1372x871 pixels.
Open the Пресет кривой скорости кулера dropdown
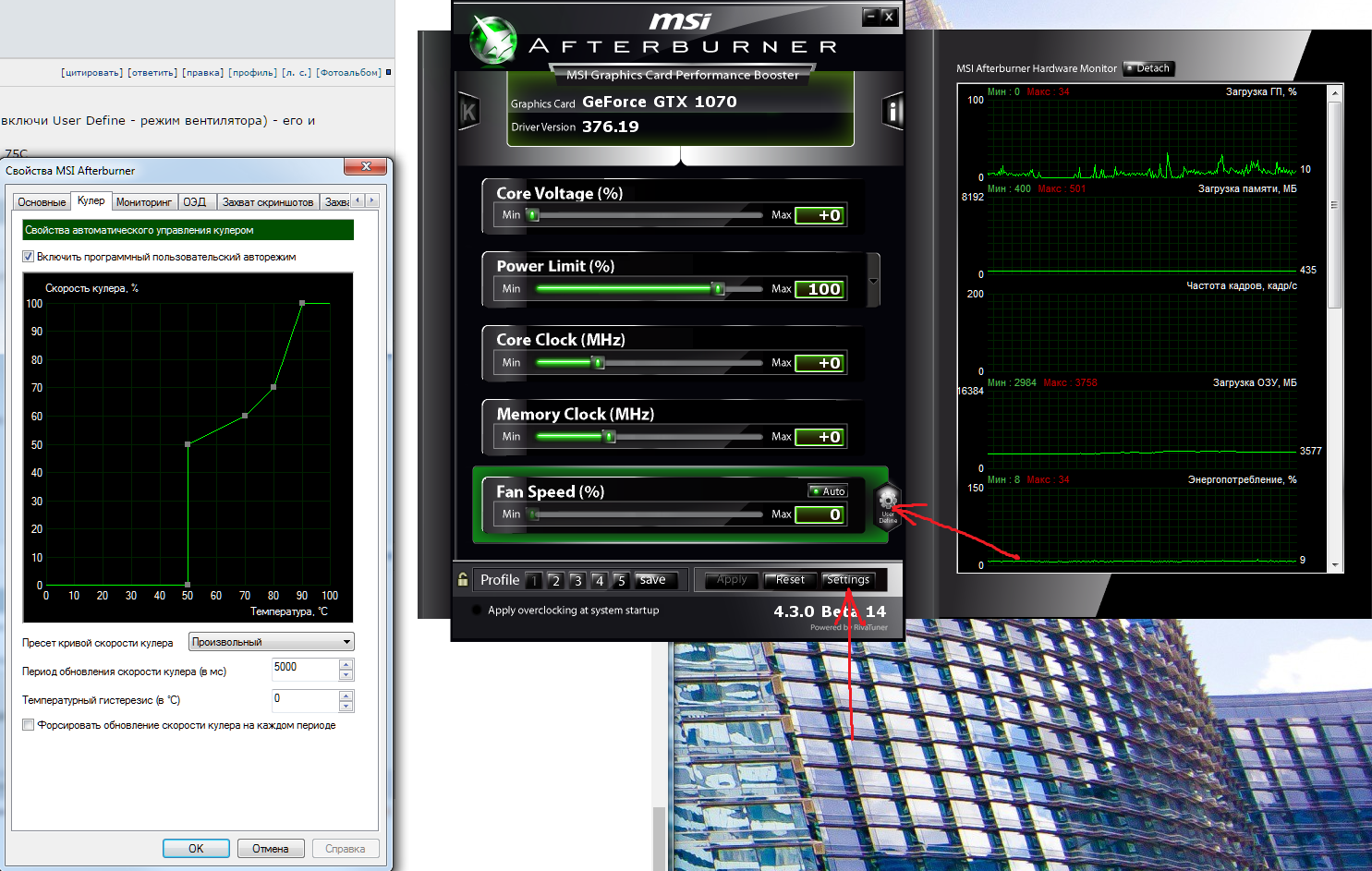point(271,642)
